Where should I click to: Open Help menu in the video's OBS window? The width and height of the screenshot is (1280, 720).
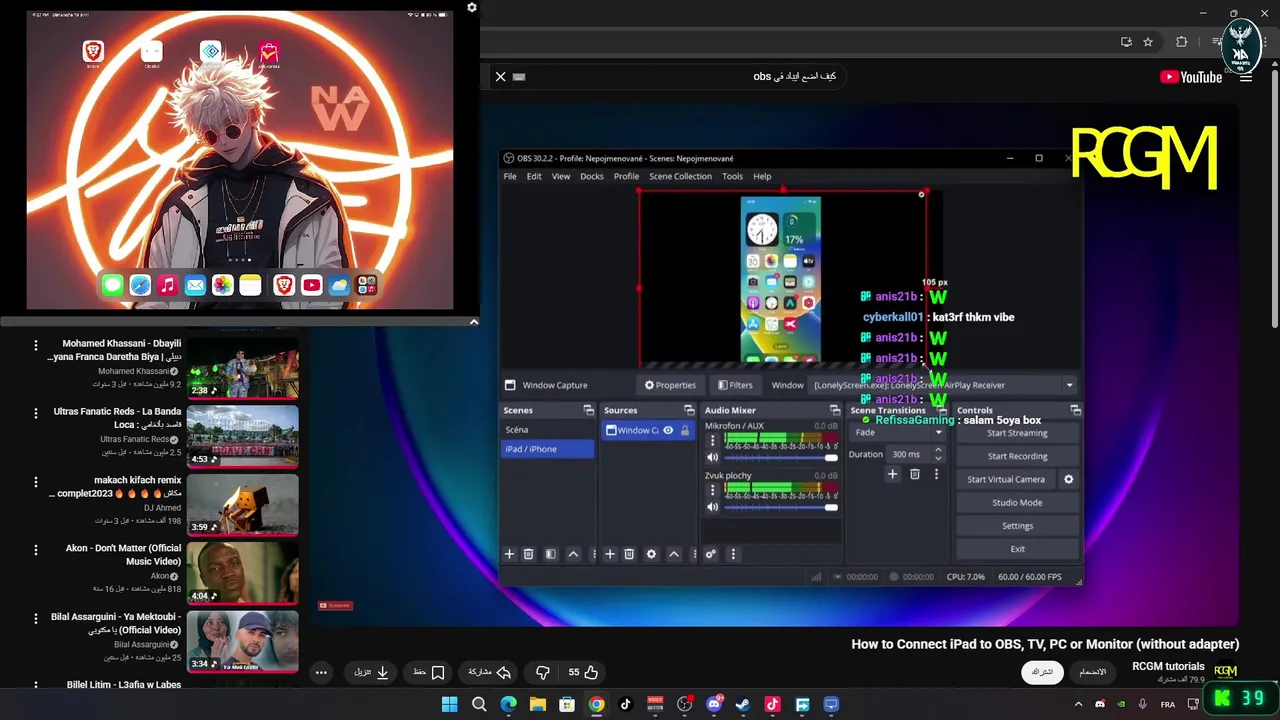pos(762,176)
